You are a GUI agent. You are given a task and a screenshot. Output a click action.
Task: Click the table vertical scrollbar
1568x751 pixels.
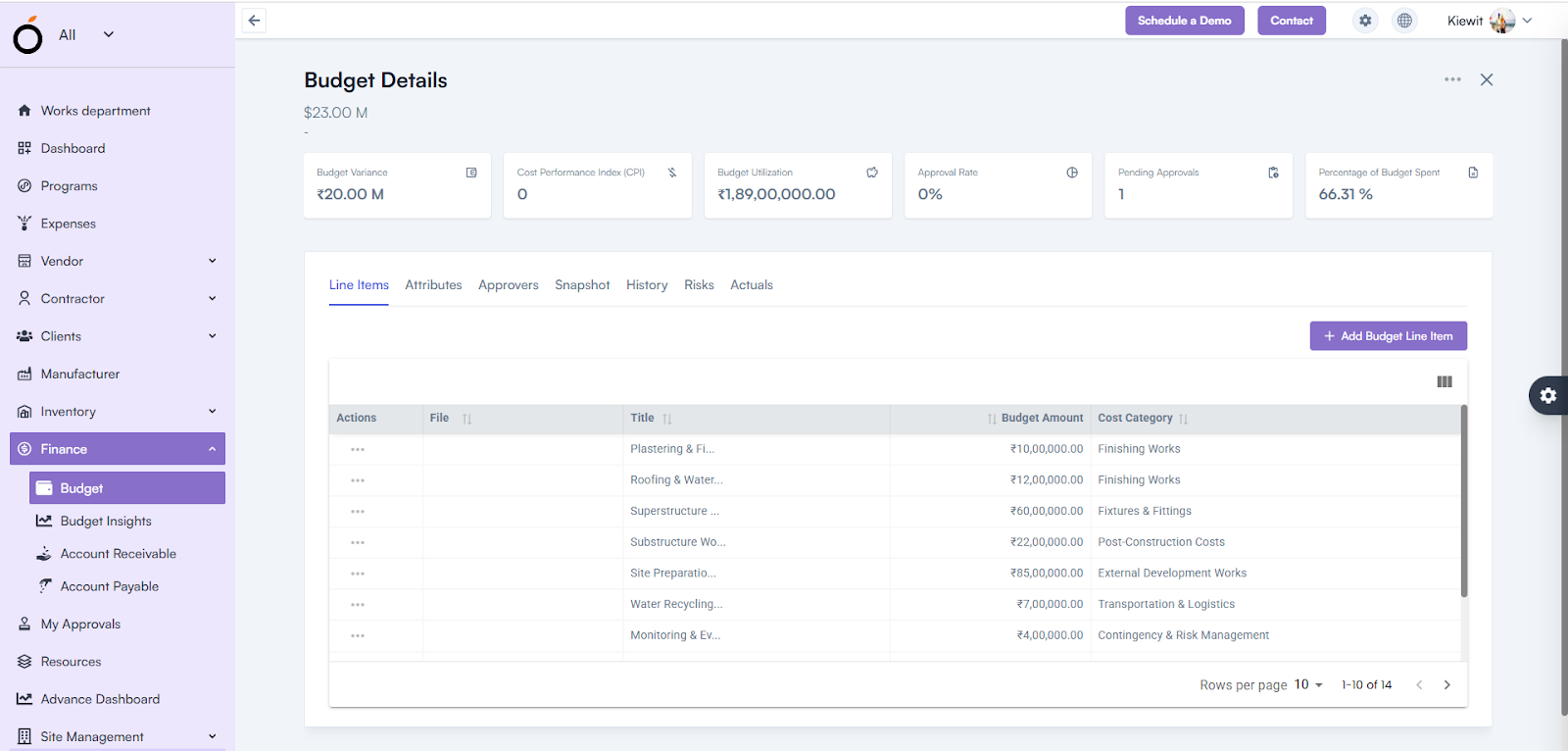pyautogui.click(x=1464, y=500)
